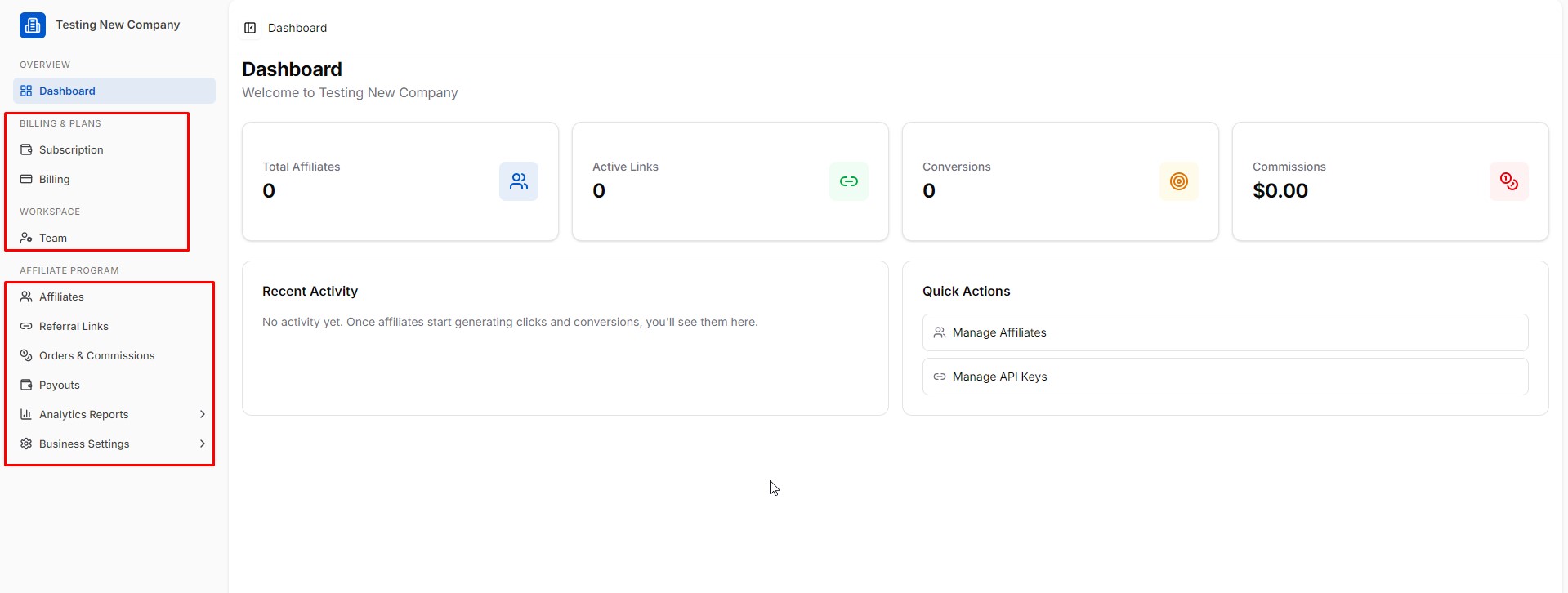Click the Manage API Keys quick action button
The height and width of the screenshot is (593, 1568).
(1225, 377)
